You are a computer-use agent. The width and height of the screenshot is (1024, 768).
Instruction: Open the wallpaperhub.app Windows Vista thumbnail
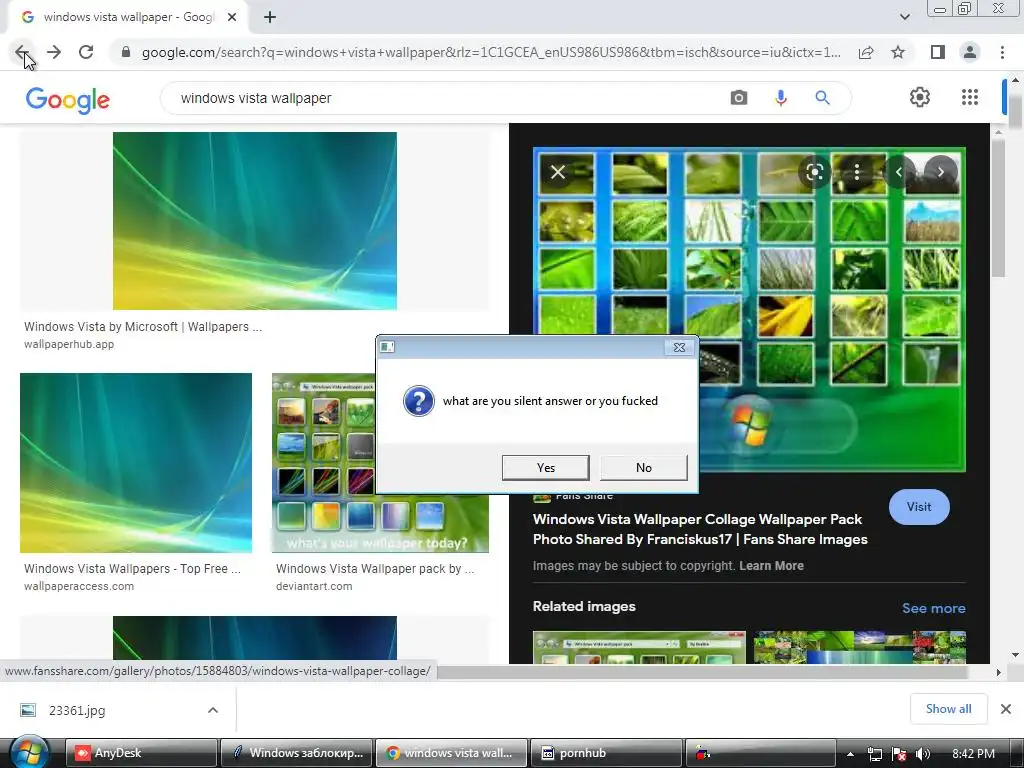coord(255,221)
